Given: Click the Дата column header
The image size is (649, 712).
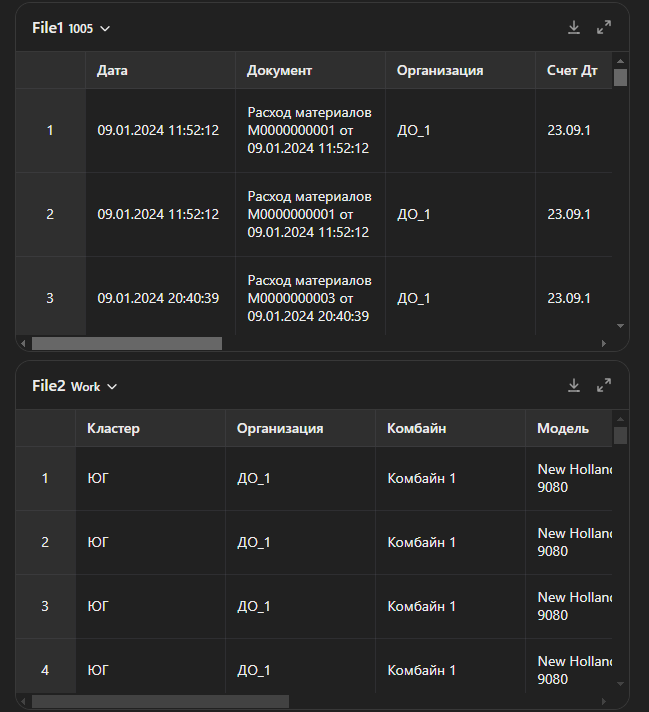Looking at the screenshot, I should [x=112, y=71].
